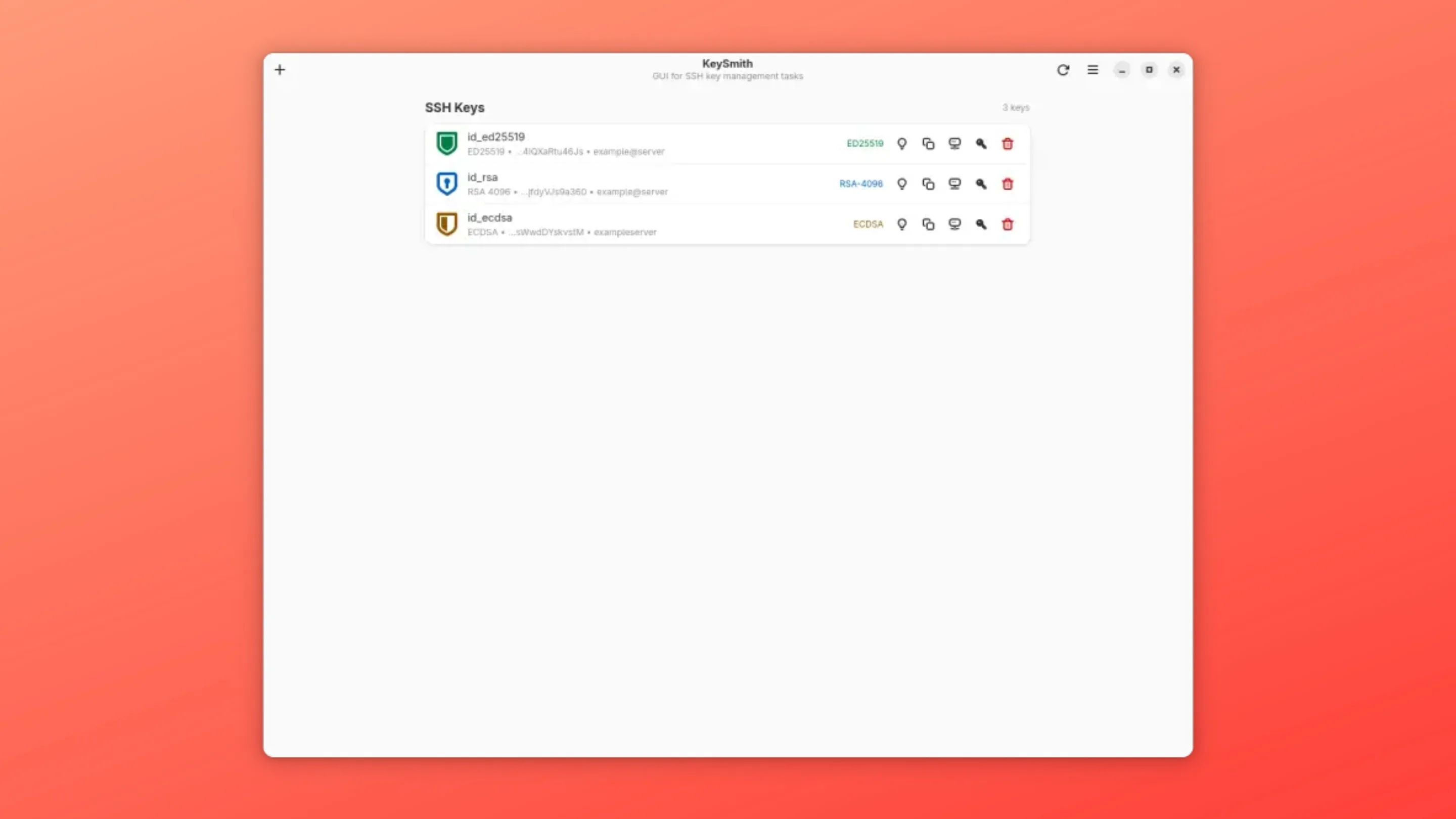Screen dimensions: 1456x819
Task: Click the blue keyhole shield icon for id_rsa
Action: [x=446, y=184]
